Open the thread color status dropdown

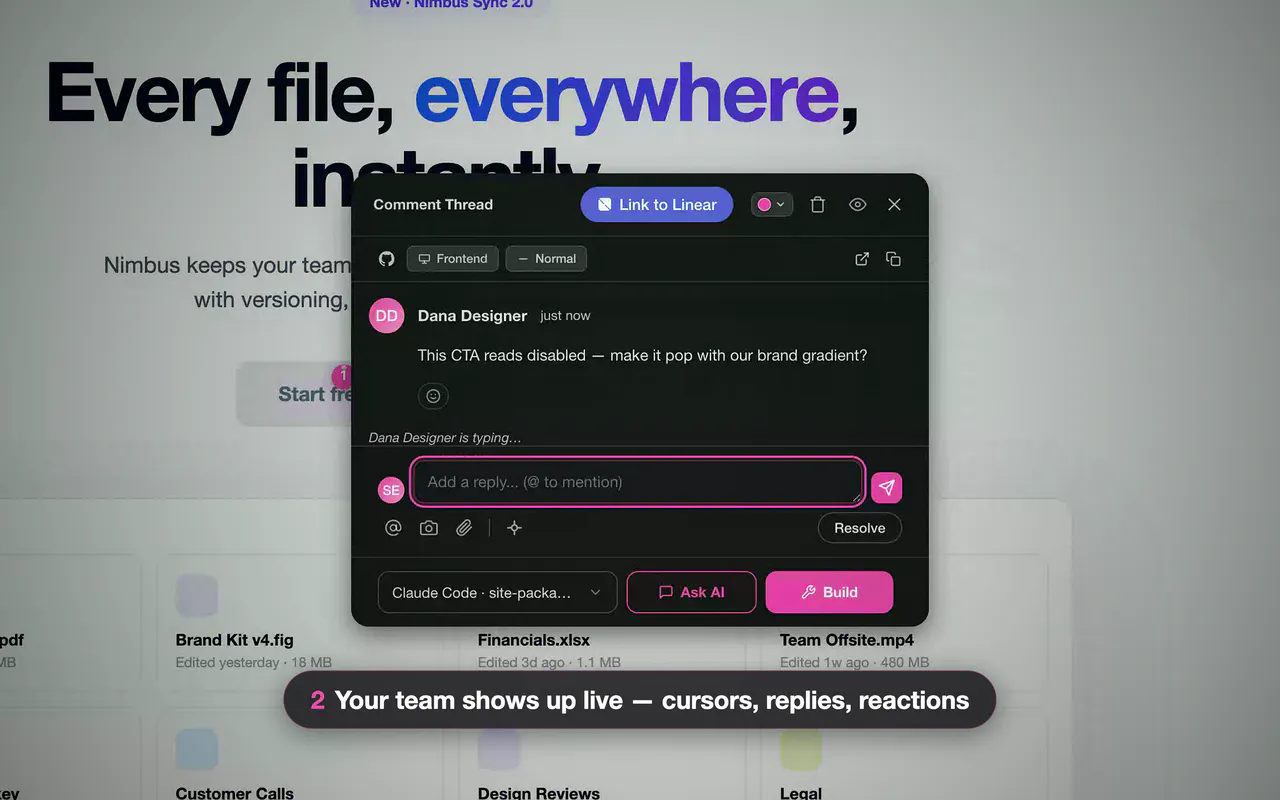pyautogui.click(x=771, y=205)
